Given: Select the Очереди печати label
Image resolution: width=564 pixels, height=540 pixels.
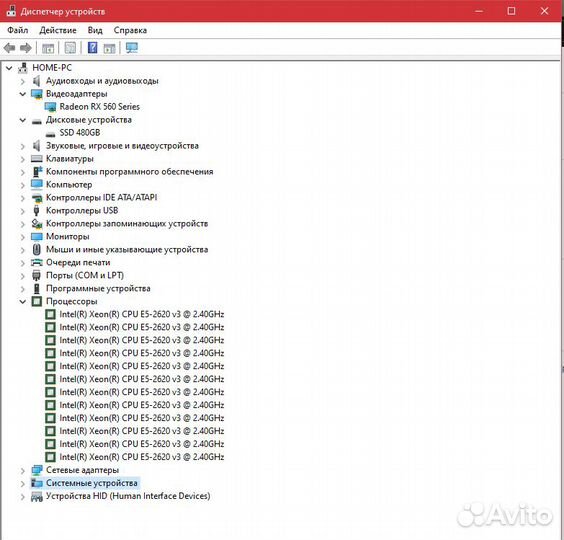Looking at the screenshot, I should click(x=78, y=262).
